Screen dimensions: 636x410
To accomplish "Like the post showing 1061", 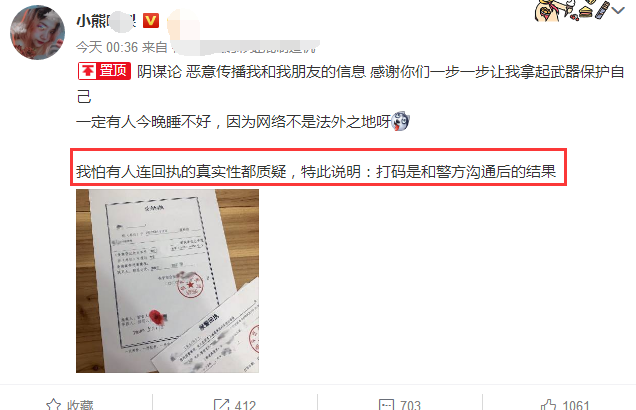I will pyautogui.click(x=576, y=405).
